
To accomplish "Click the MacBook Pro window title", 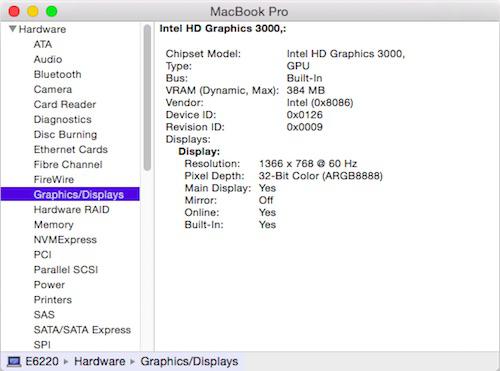I will point(249,12).
